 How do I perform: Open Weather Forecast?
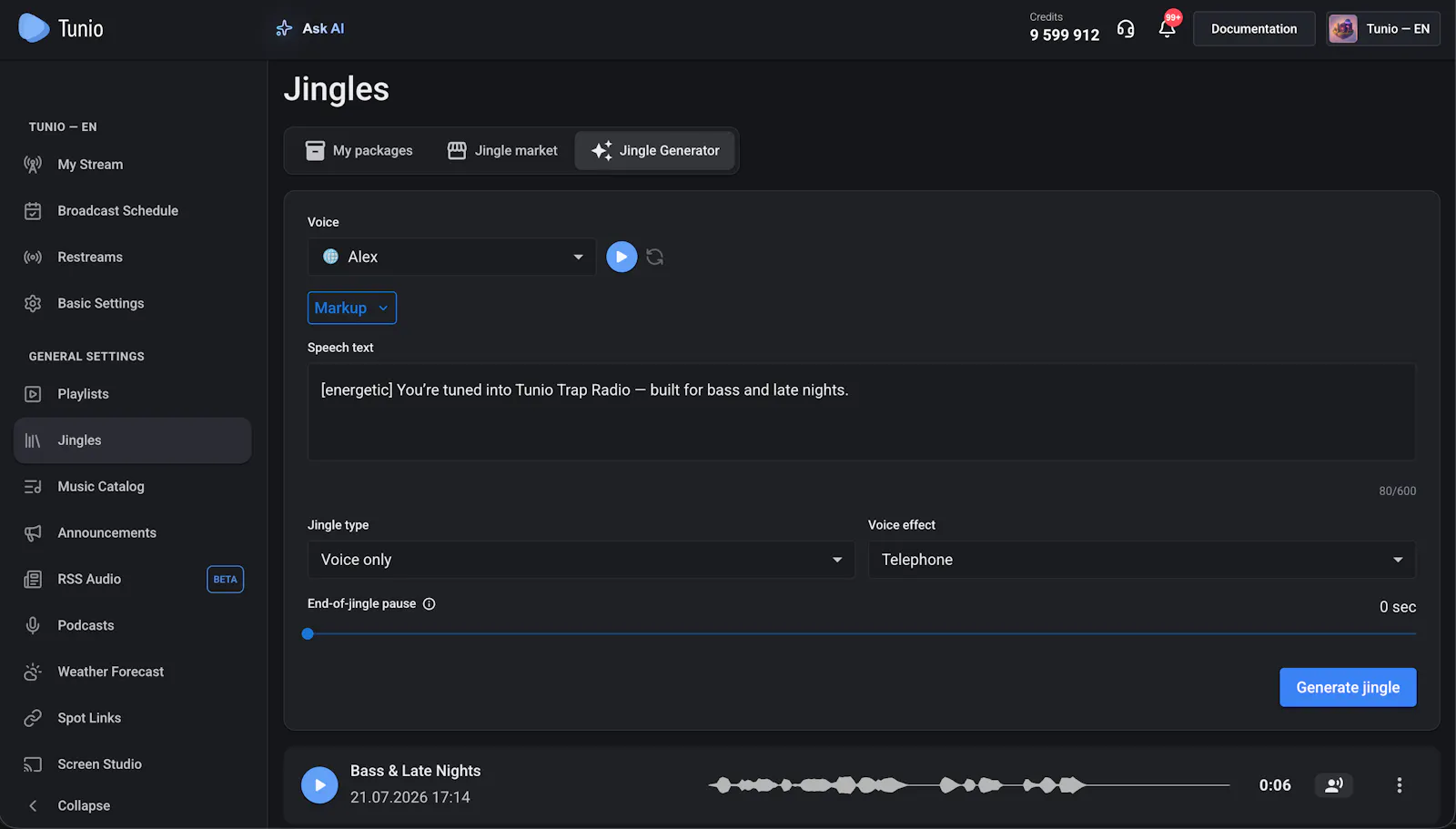(133, 672)
